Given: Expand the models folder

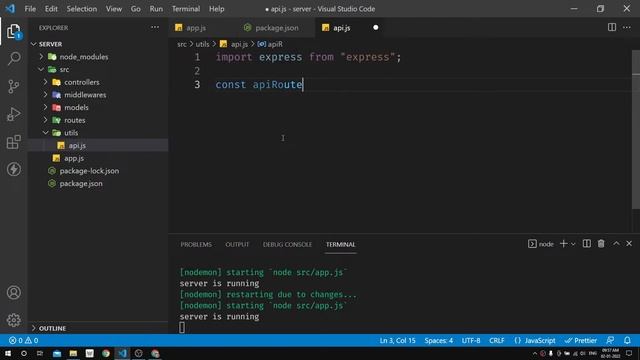Looking at the screenshot, I should pos(46,107).
